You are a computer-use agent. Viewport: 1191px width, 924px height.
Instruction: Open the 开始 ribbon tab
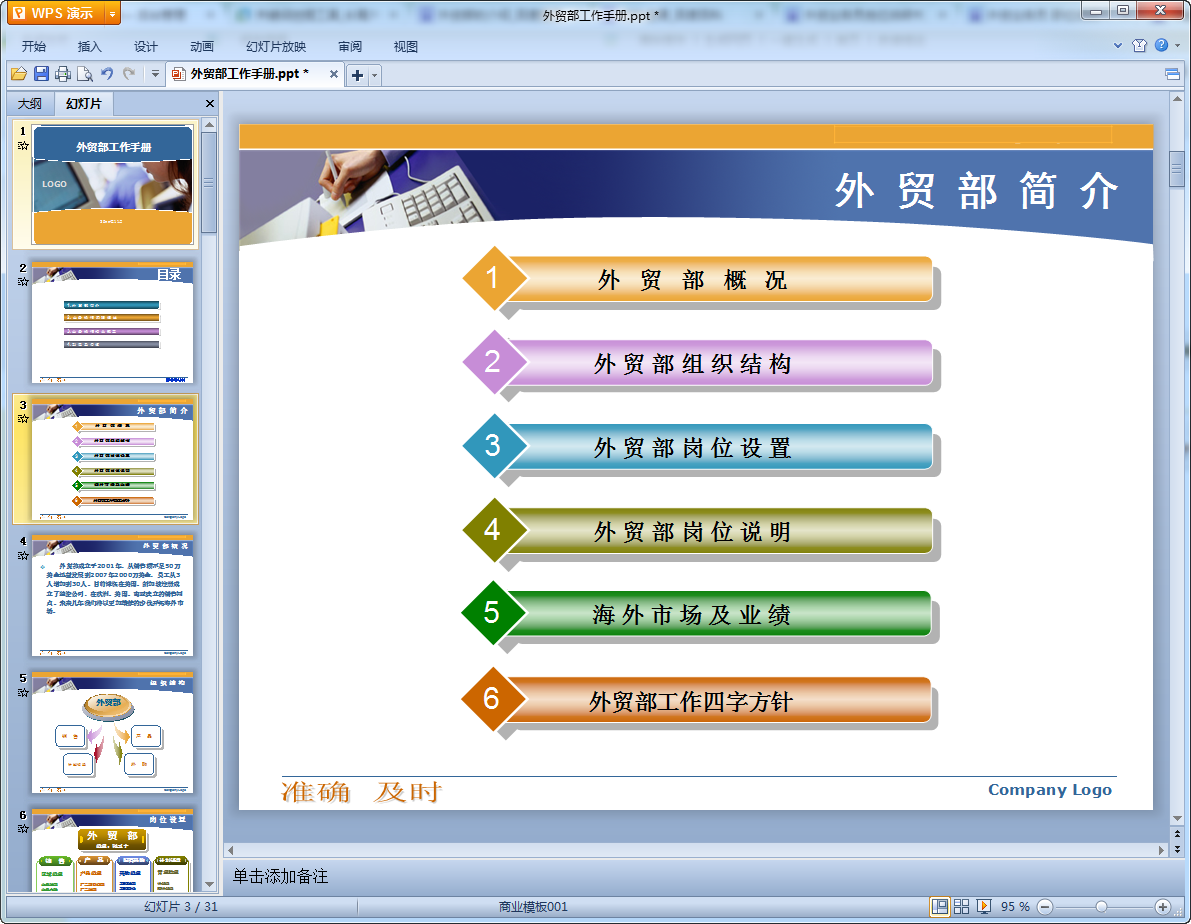click(x=33, y=46)
